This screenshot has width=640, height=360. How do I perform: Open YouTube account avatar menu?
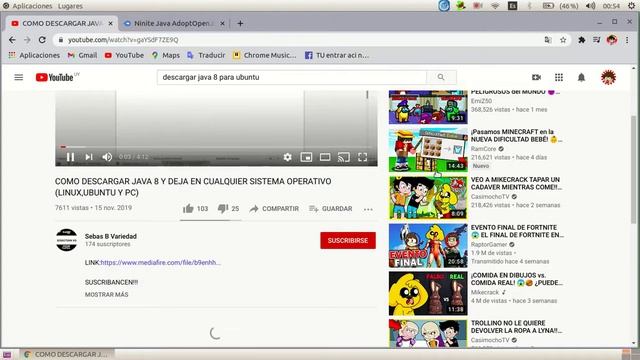point(608,77)
